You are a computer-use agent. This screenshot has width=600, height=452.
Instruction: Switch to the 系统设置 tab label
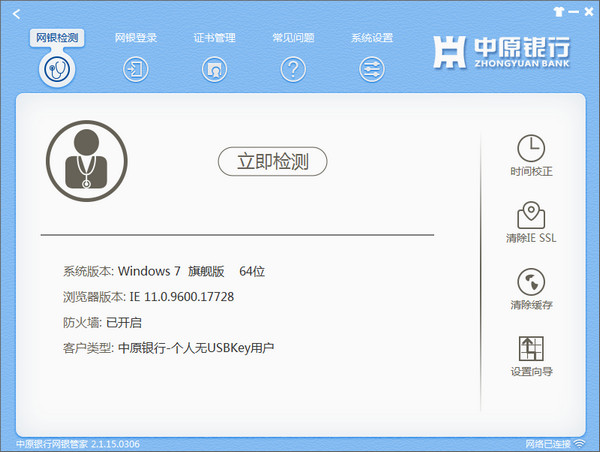click(372, 38)
